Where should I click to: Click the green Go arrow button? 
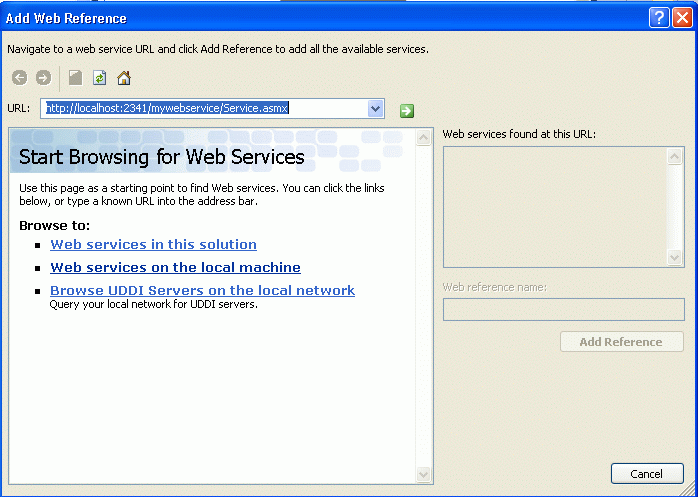tap(407, 110)
